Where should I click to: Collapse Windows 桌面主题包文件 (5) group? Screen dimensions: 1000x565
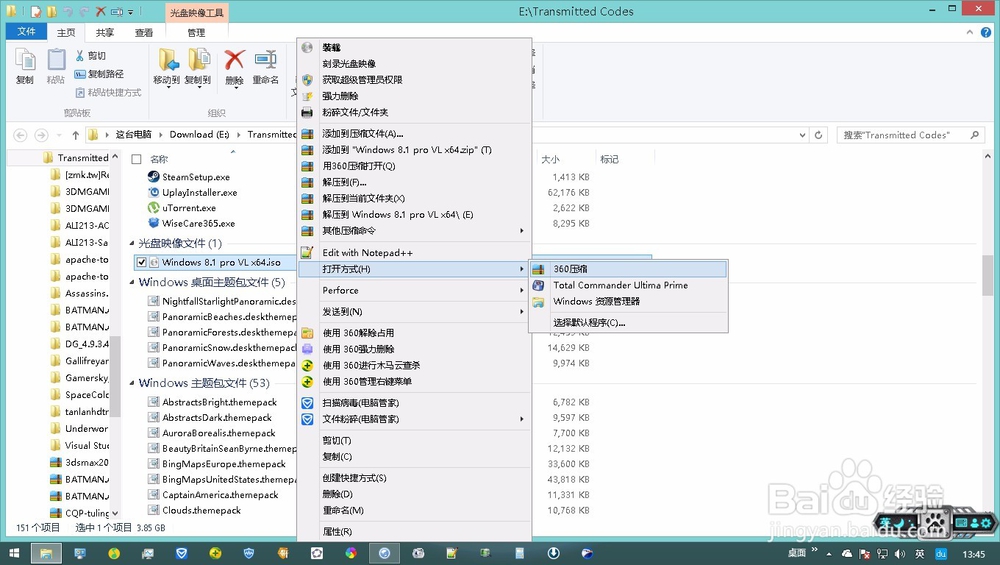[x=132, y=282]
